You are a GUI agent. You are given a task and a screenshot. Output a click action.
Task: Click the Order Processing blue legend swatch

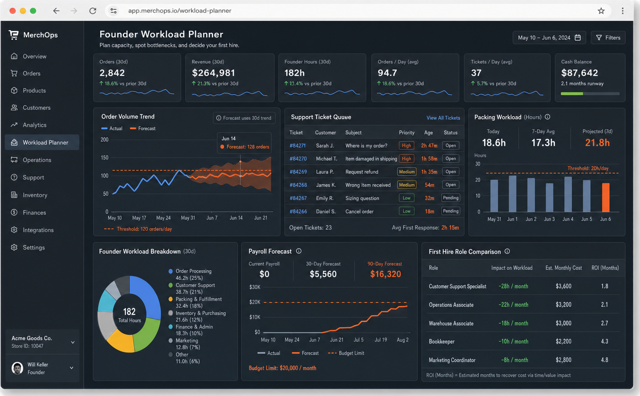171,271
